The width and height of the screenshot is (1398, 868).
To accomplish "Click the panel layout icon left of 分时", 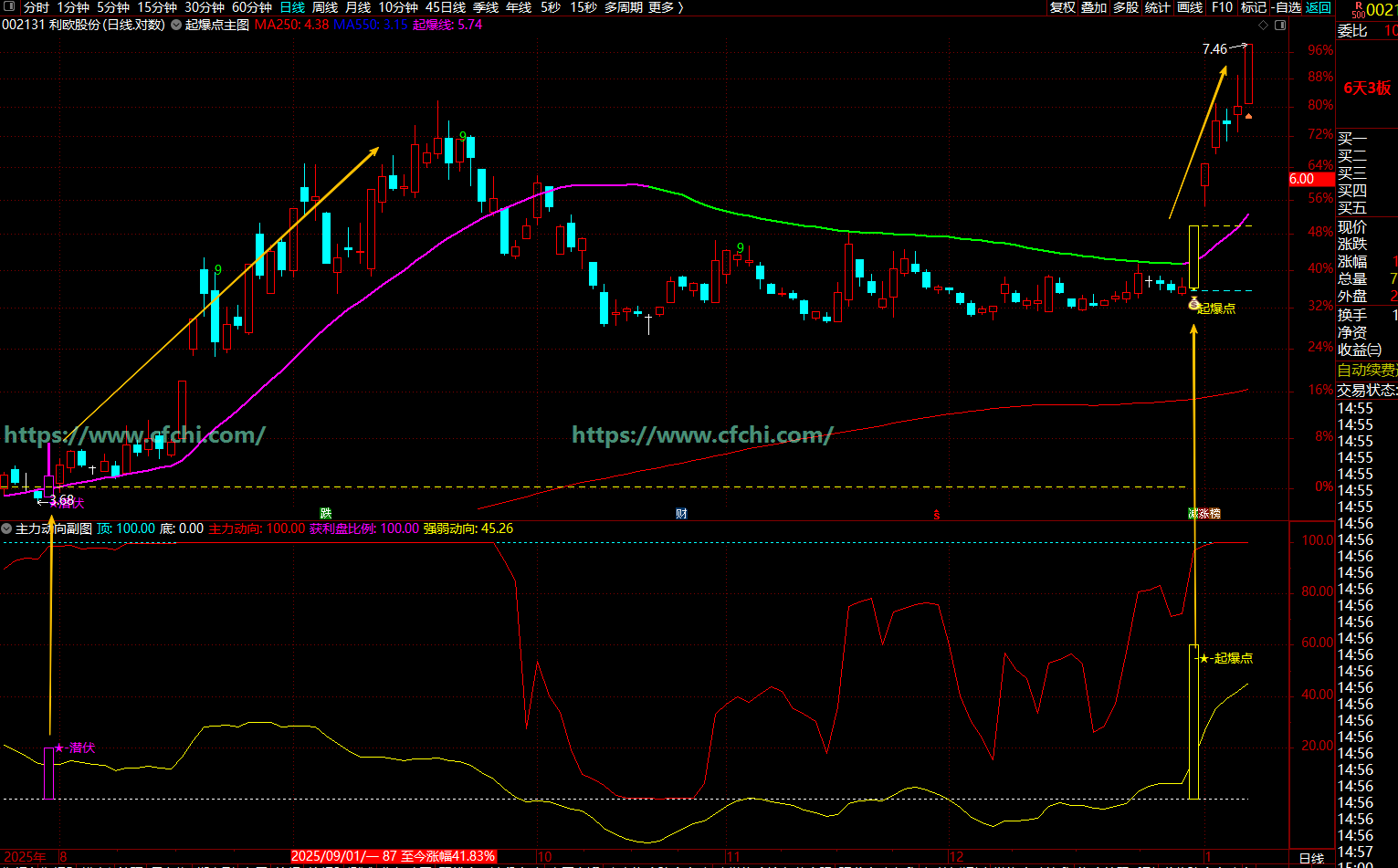I will [x=10, y=7].
